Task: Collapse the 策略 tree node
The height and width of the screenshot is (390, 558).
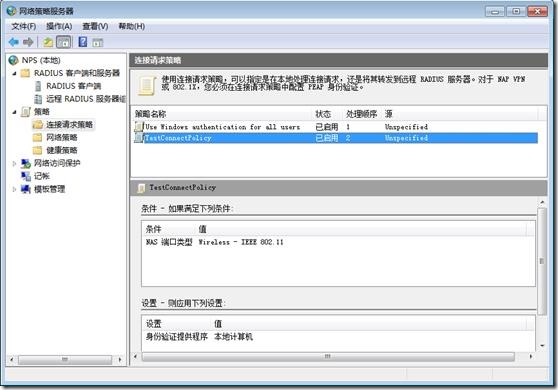Action: point(14,112)
